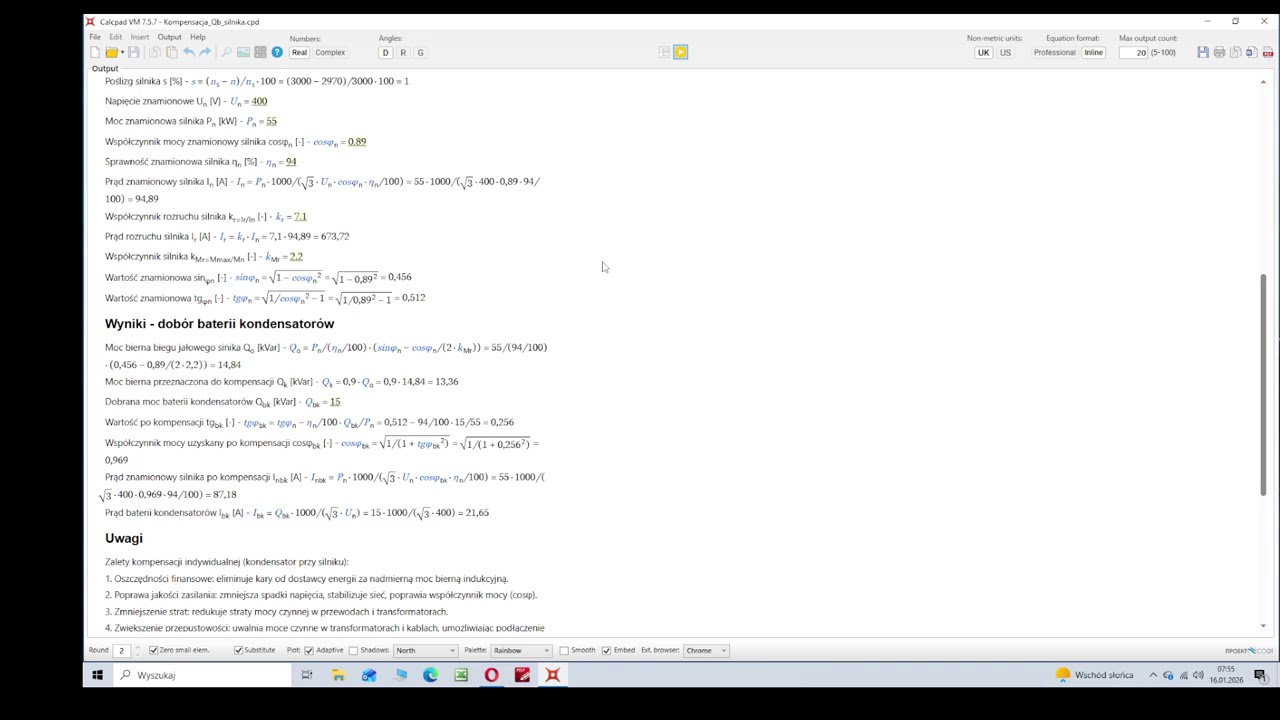Open the File menu

pos(95,37)
